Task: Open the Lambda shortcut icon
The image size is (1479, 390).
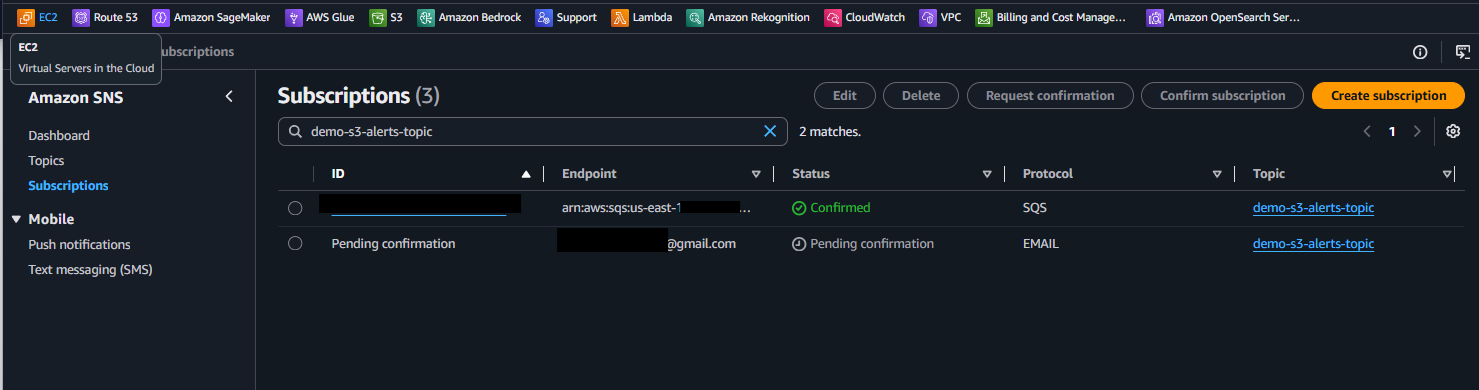Action: [619, 17]
